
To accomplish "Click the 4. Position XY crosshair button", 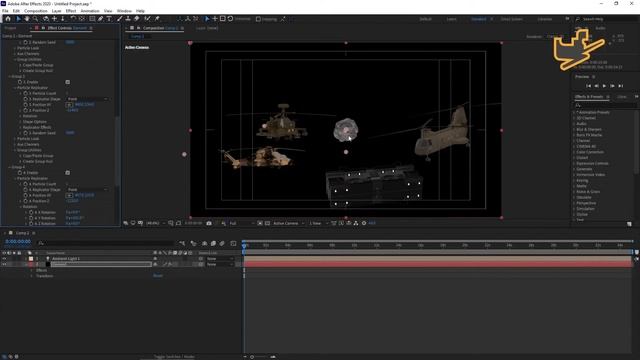I will click(x=69, y=196).
